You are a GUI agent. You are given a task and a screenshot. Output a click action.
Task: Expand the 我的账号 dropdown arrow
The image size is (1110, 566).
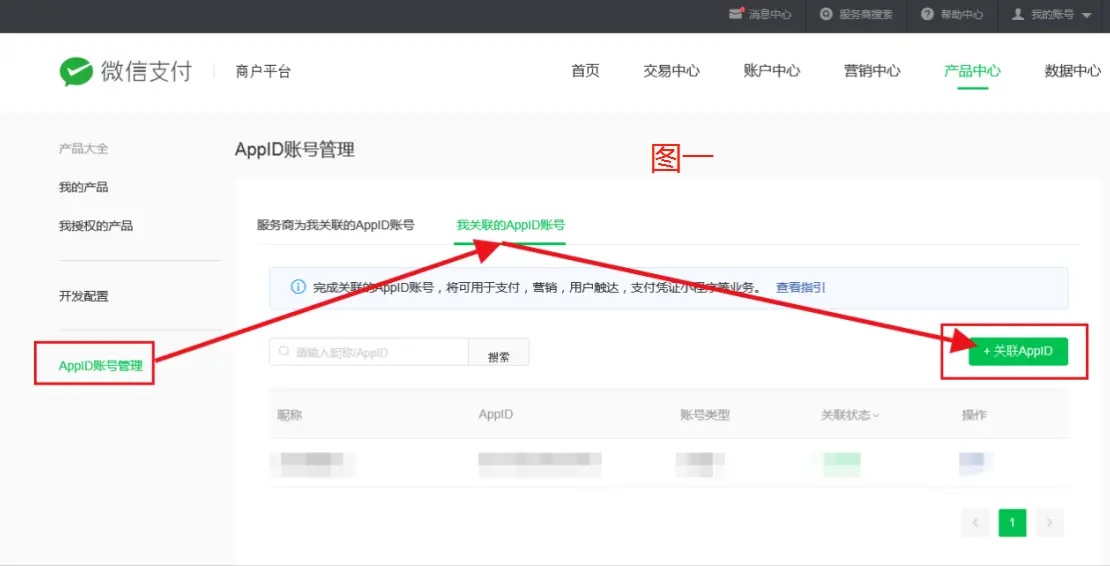click(1086, 15)
